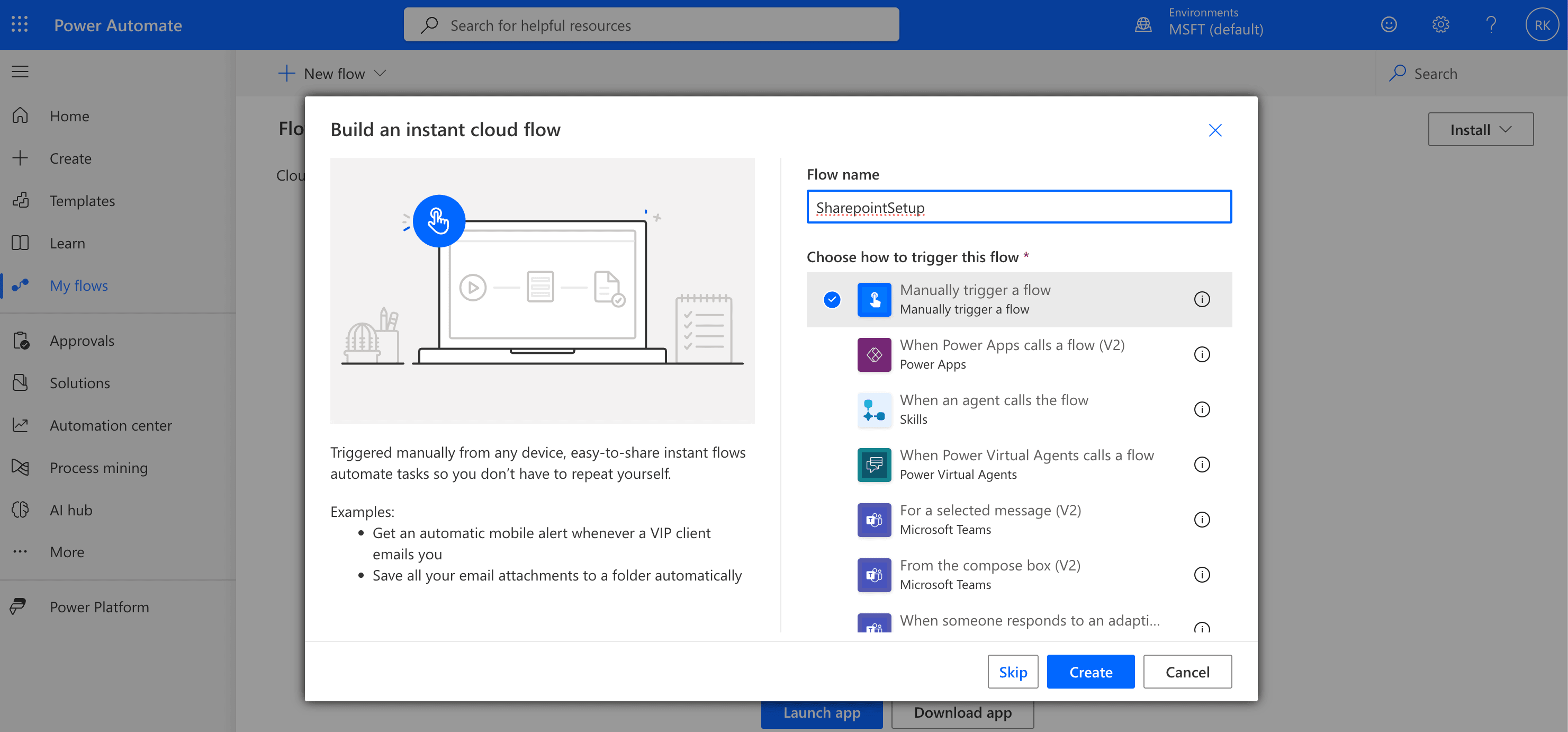Expand the Install dropdown button
The image size is (1568, 732).
(1480, 129)
